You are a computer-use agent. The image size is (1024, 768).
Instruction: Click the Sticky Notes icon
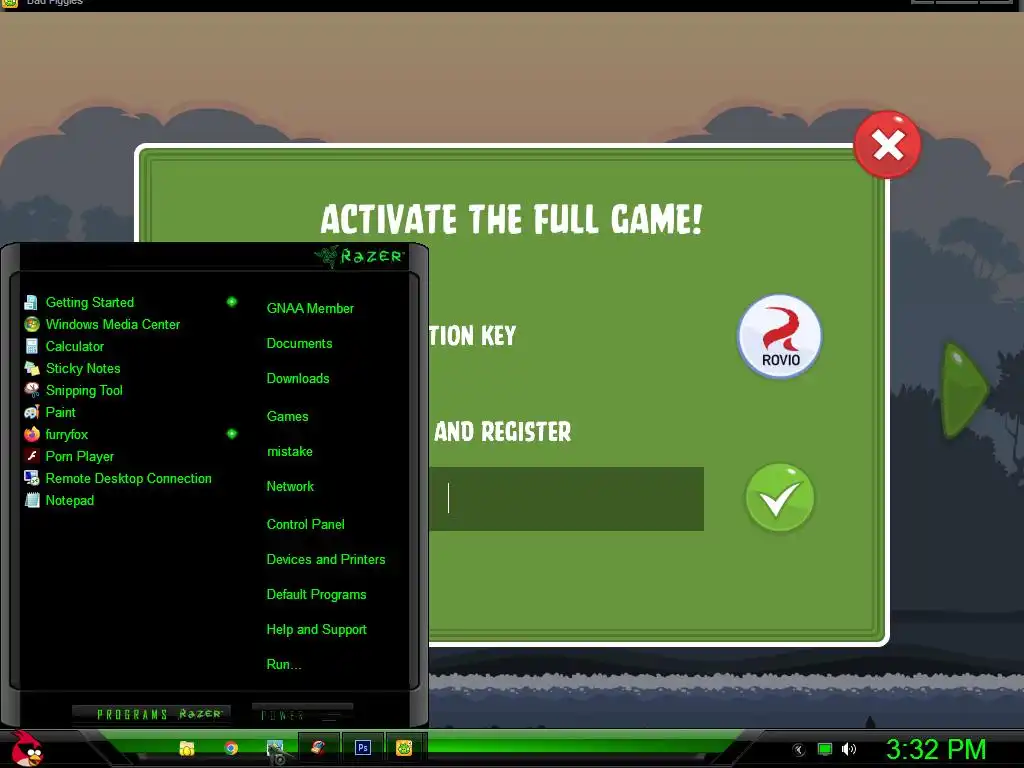coord(31,368)
